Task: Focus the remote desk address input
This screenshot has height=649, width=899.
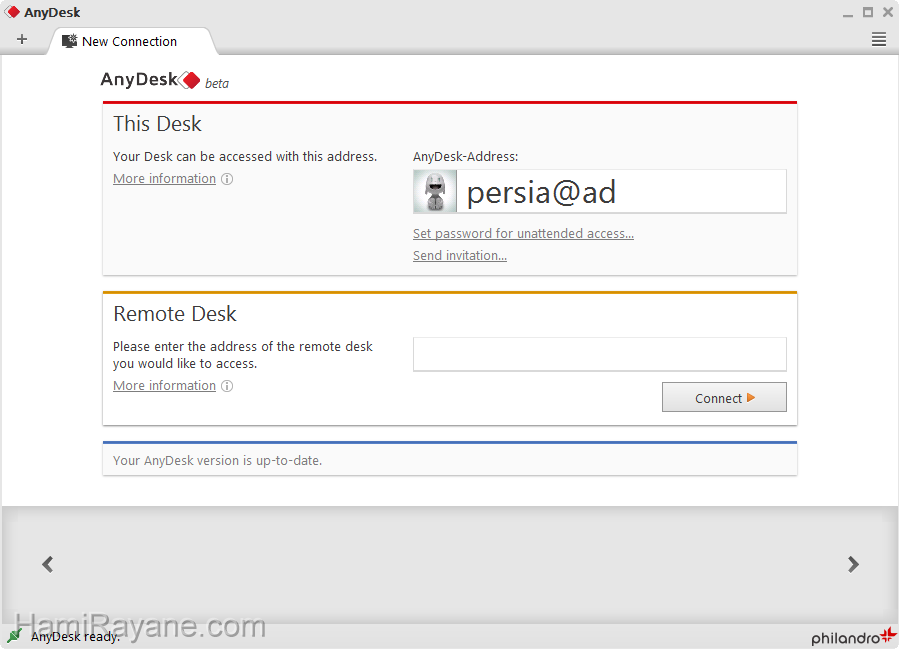Action: click(x=600, y=354)
